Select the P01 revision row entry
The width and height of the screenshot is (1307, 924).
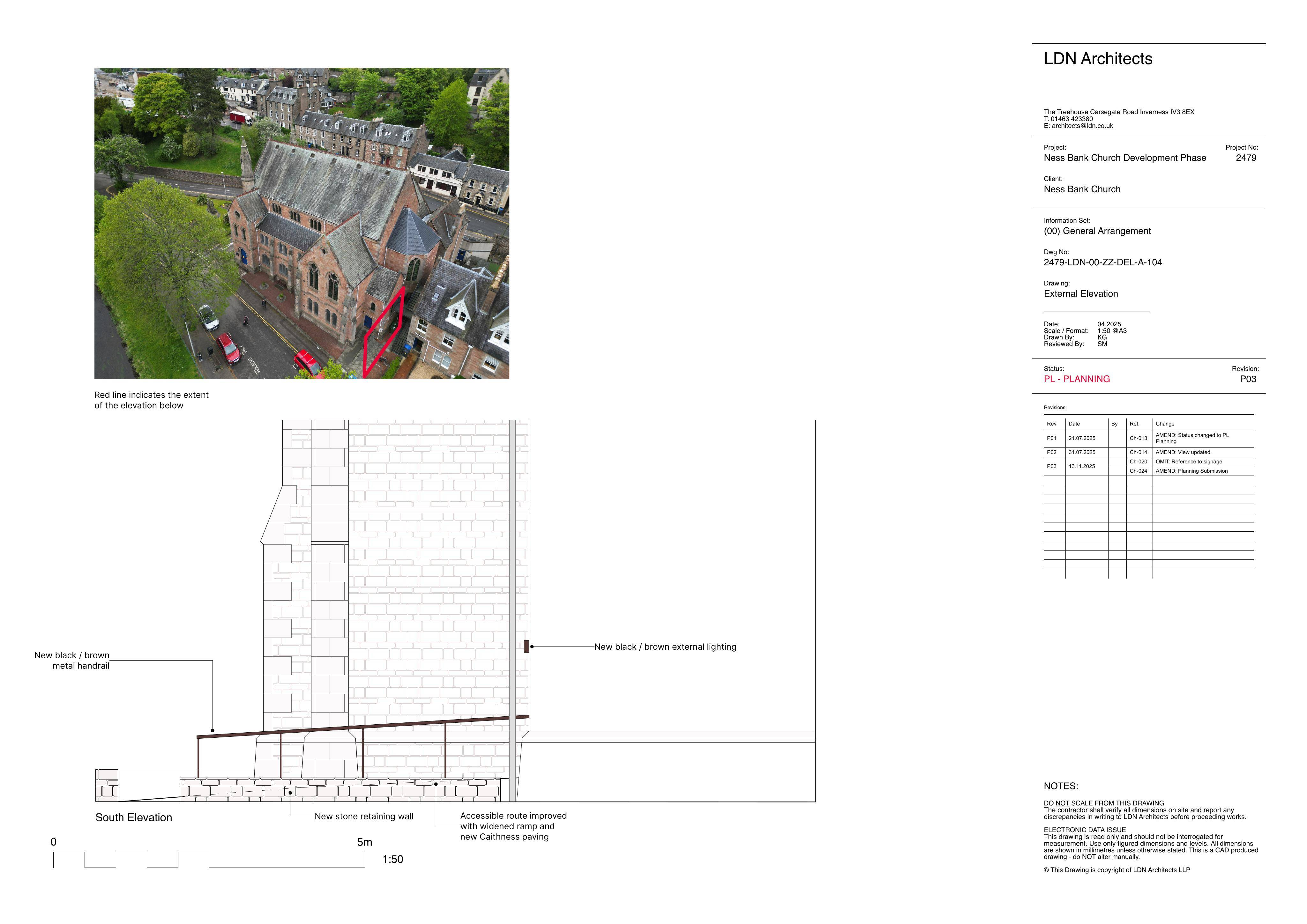tap(1148, 438)
